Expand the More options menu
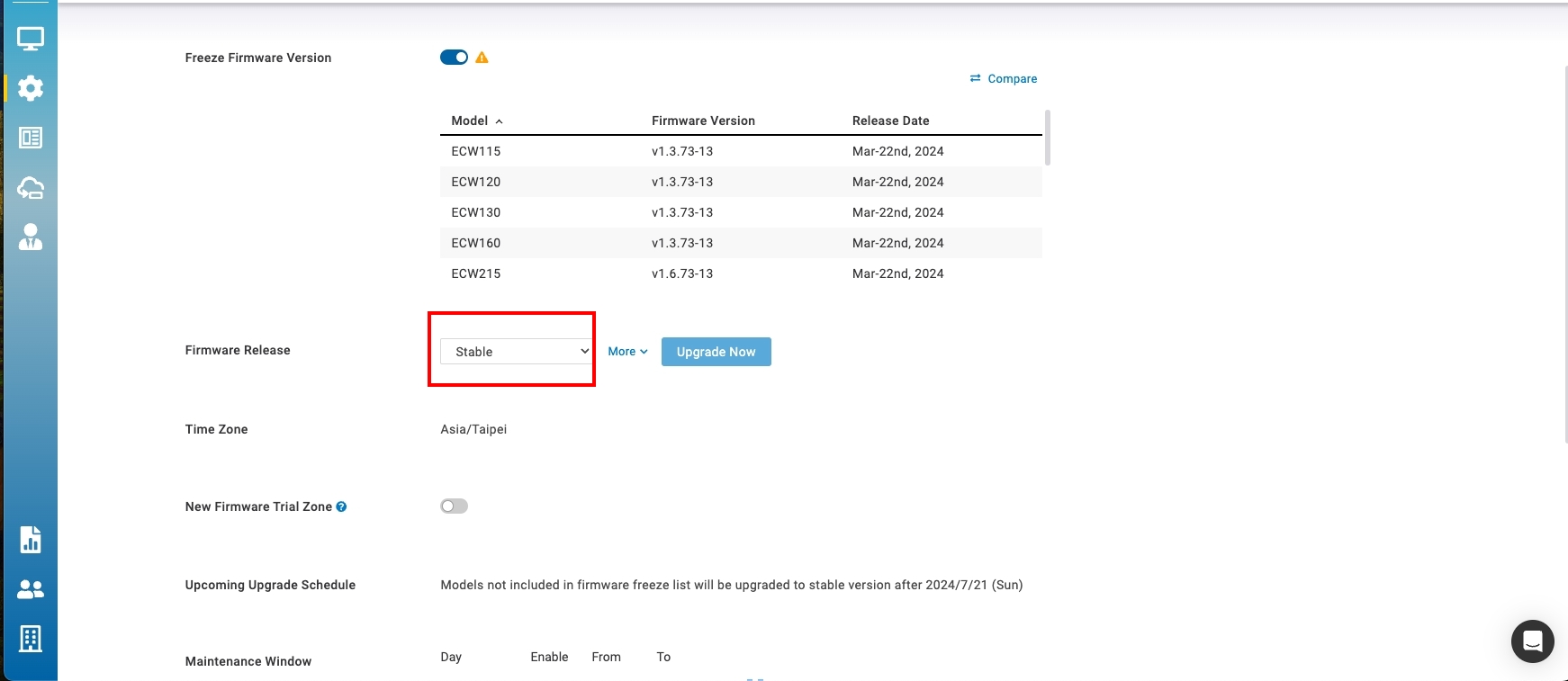Image resolution: width=1568 pixels, height=681 pixels. coord(627,352)
